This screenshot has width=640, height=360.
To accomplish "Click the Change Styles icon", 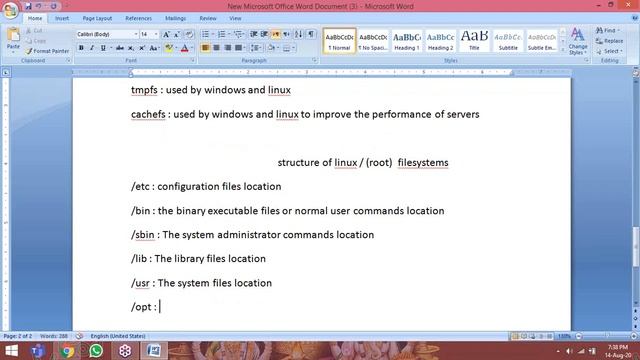I will tap(578, 41).
